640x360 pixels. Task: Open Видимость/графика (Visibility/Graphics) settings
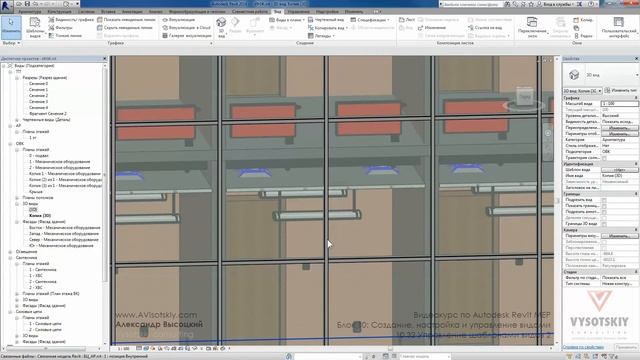(x=71, y=20)
